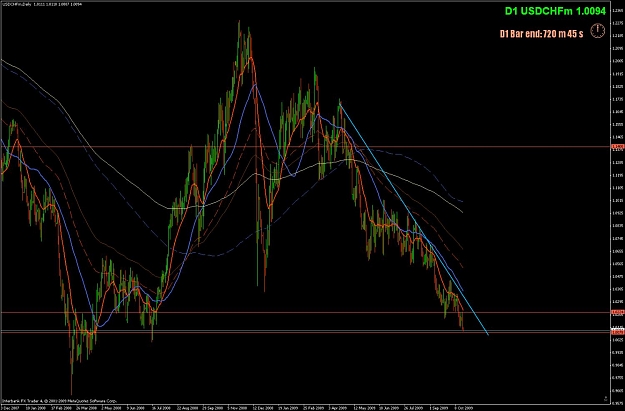Viewport: 625px width, 411px height.
Task: Click the clock icon beside Bar end timer
Action: (x=597, y=31)
